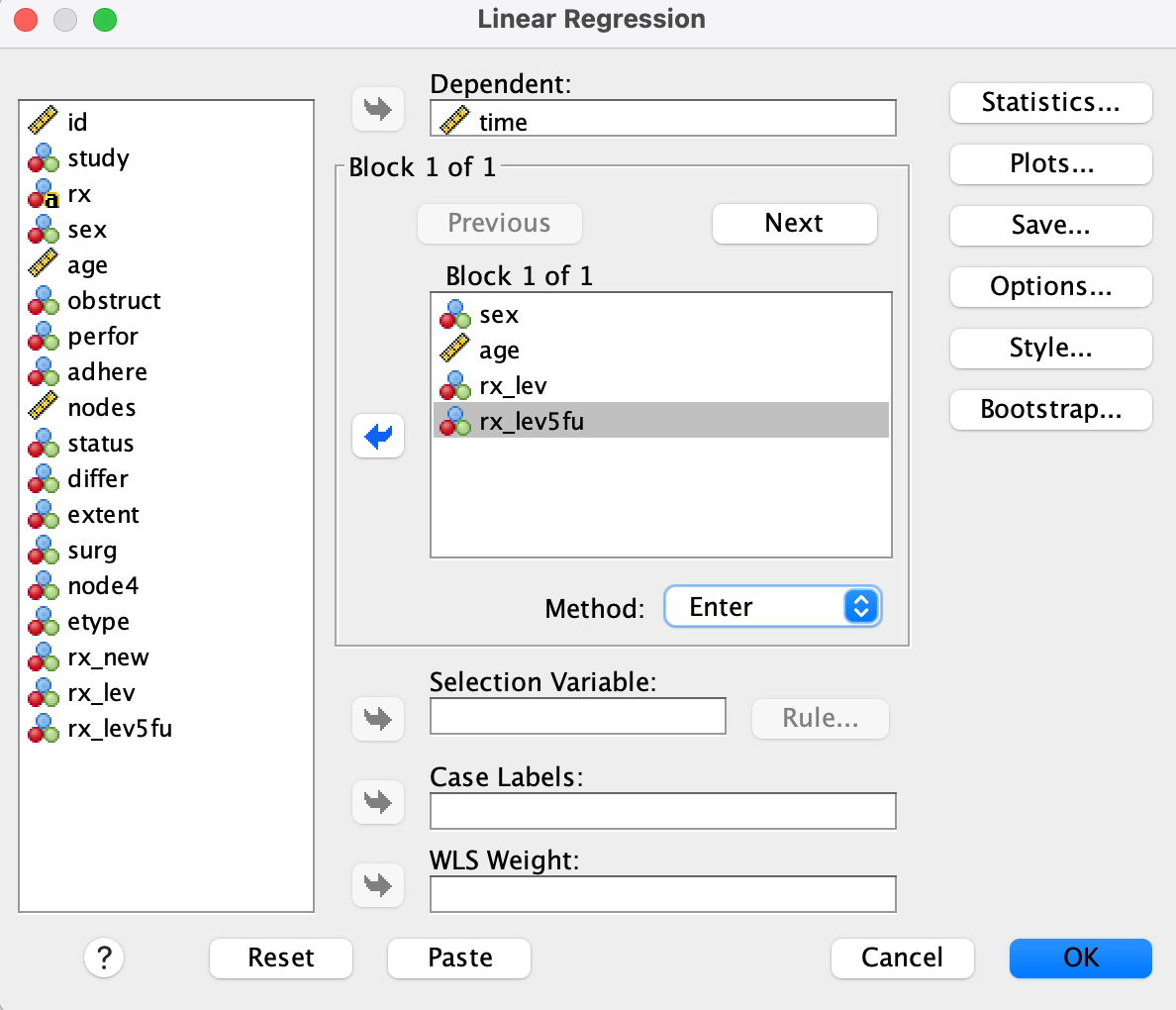Screen dimensions: 1176x1010
Task: Open help with the question mark button
Action: tap(104, 958)
